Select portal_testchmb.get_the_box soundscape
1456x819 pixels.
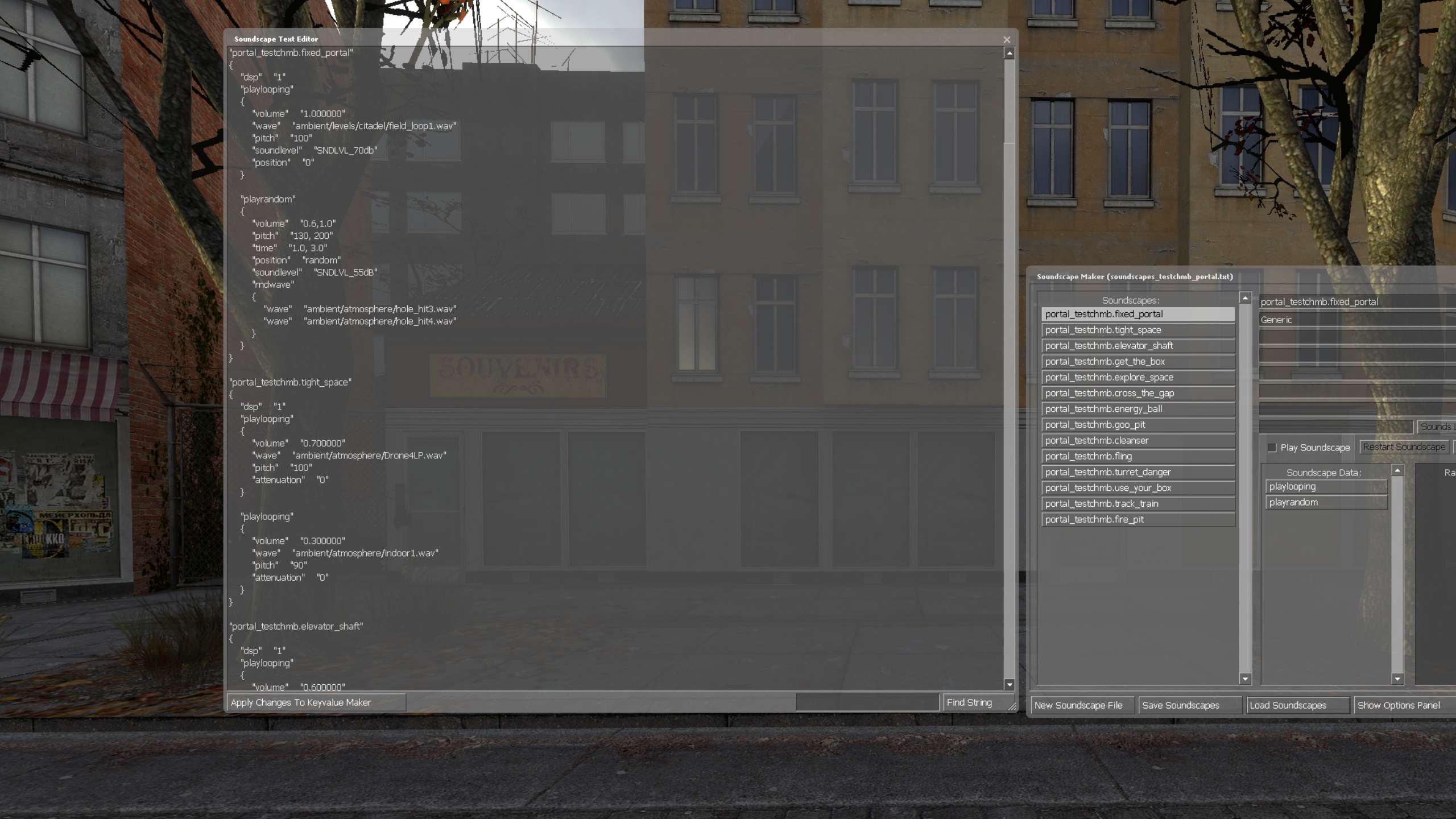[x=1138, y=362]
